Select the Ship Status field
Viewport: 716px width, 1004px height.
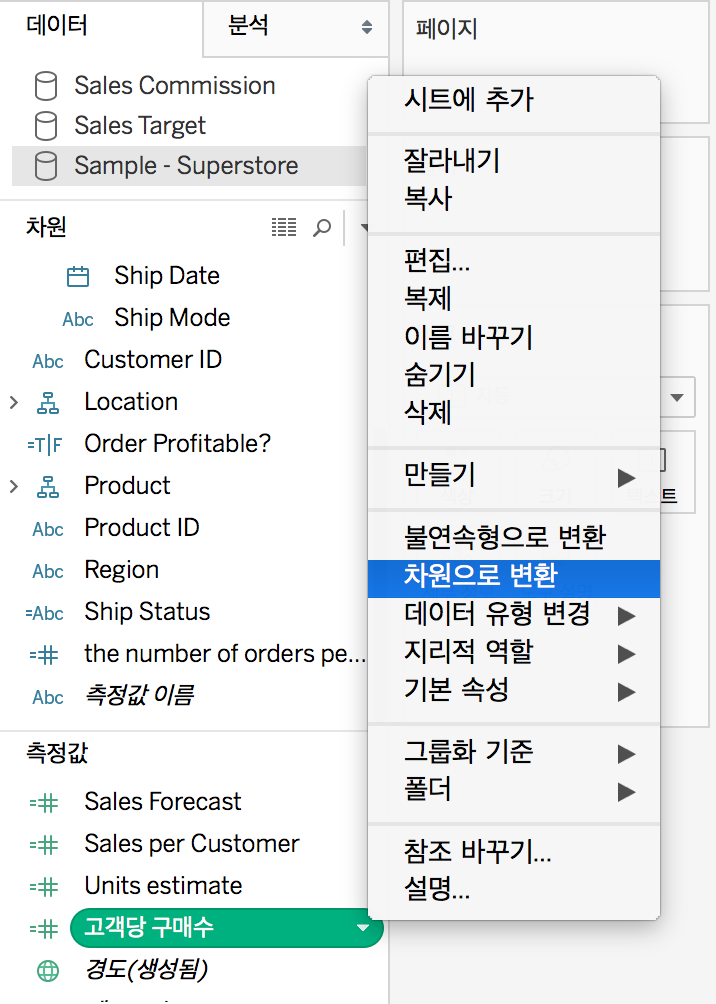[x=147, y=612]
